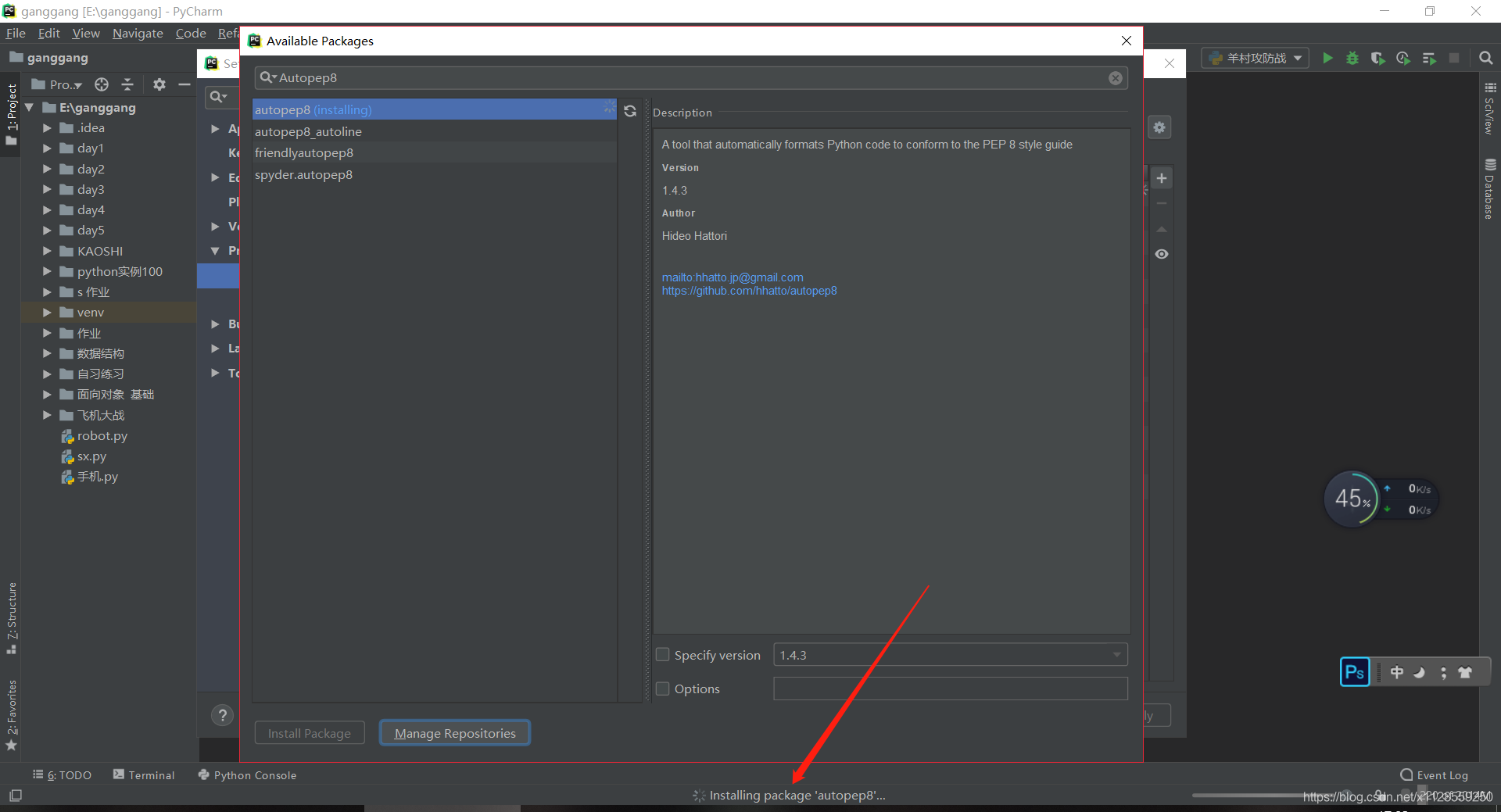Enable the Options checkbox

click(x=663, y=689)
